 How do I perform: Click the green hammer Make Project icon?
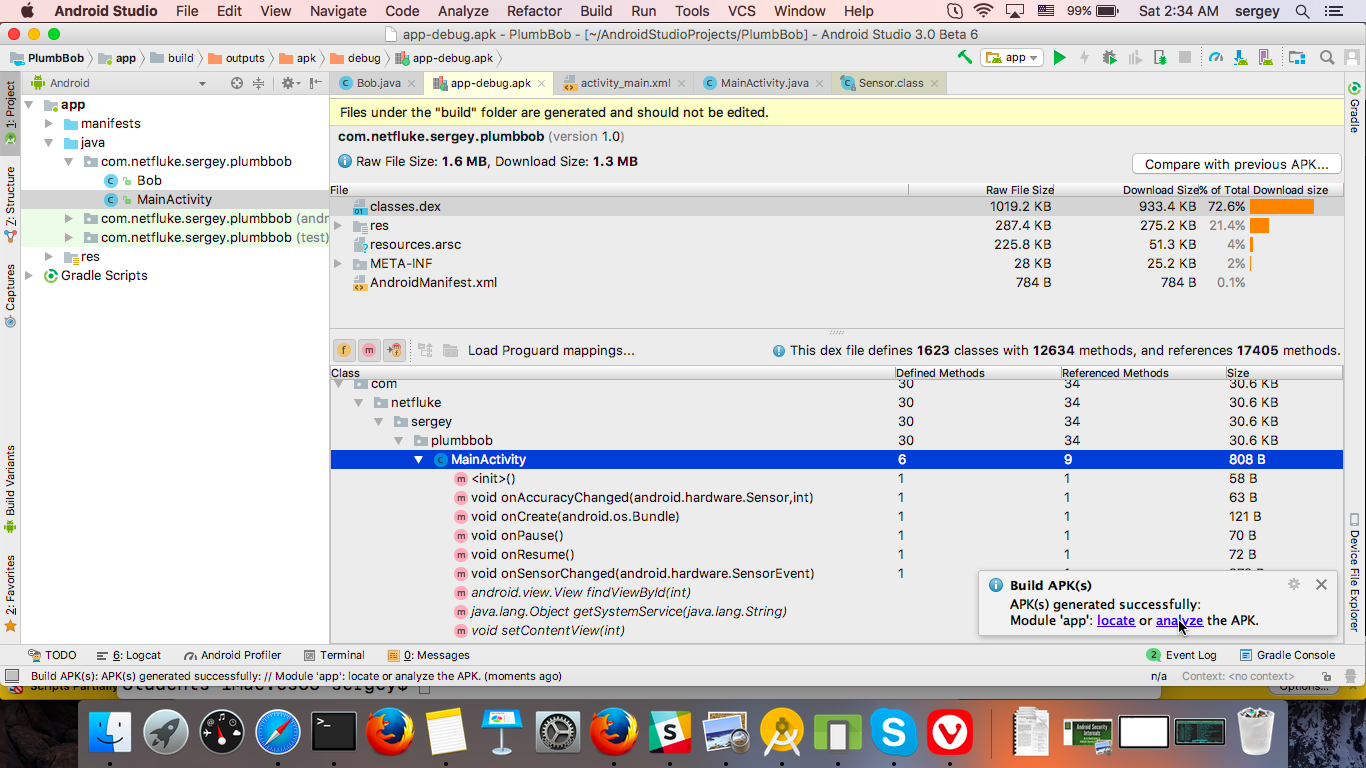pyautogui.click(x=965, y=58)
